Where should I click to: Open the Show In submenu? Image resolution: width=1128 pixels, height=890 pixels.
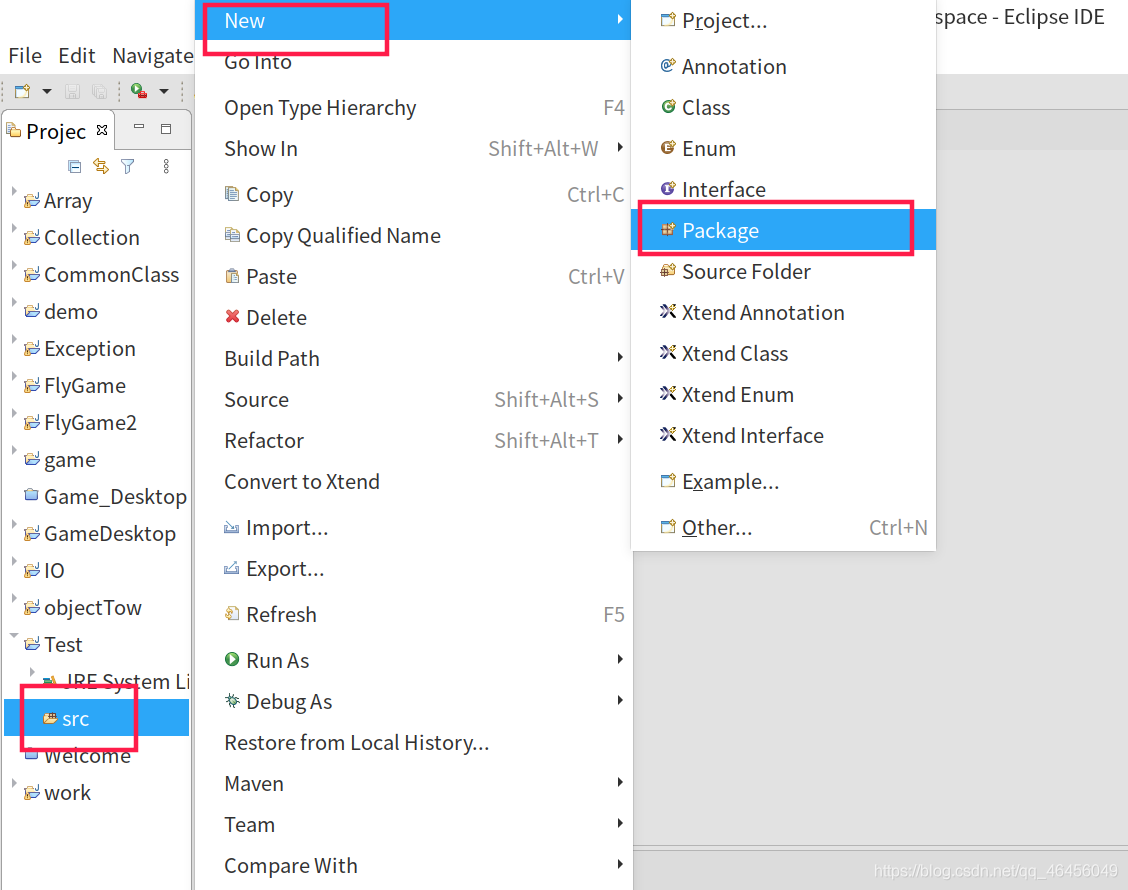pyautogui.click(x=413, y=149)
